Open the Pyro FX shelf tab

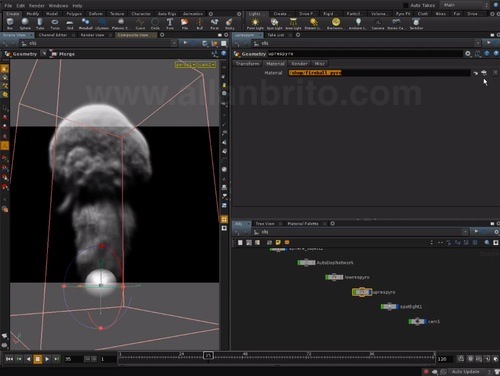[x=403, y=14]
